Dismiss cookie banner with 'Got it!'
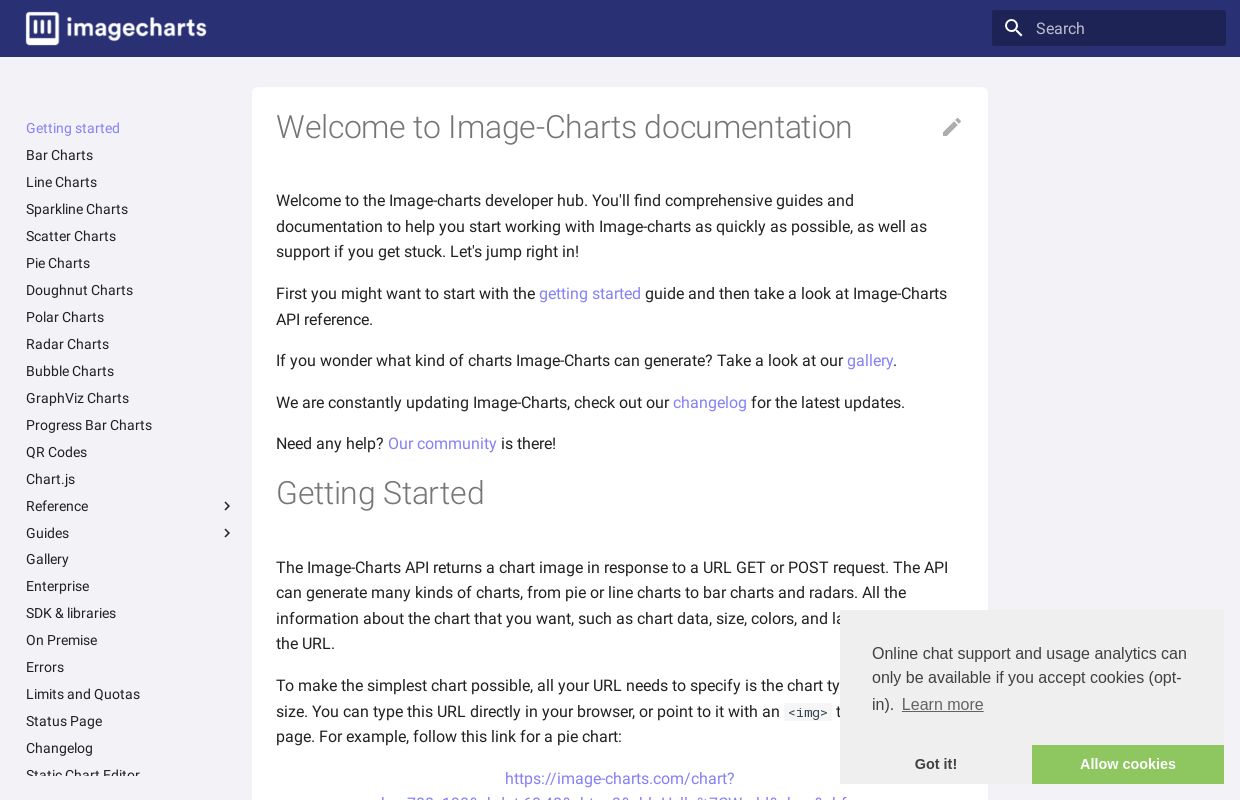The image size is (1240, 800). click(936, 764)
